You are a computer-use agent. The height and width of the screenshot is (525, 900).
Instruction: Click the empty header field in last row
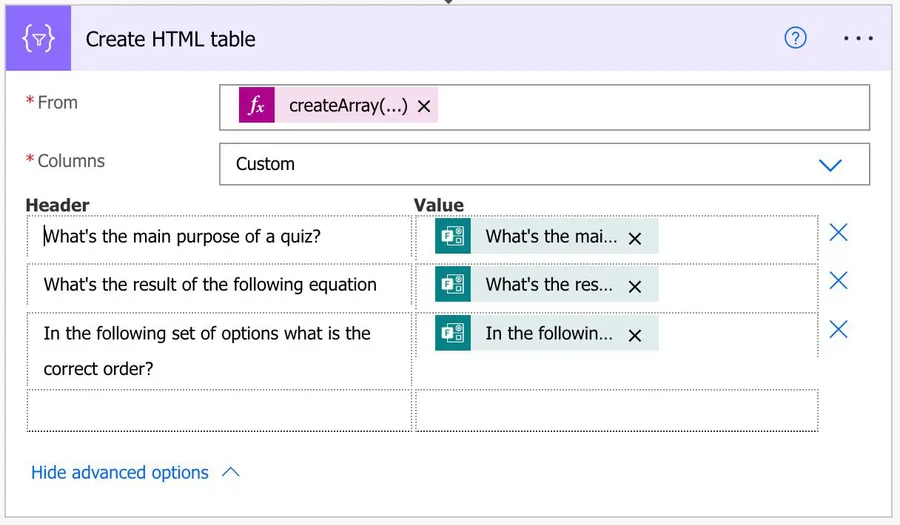click(x=218, y=410)
